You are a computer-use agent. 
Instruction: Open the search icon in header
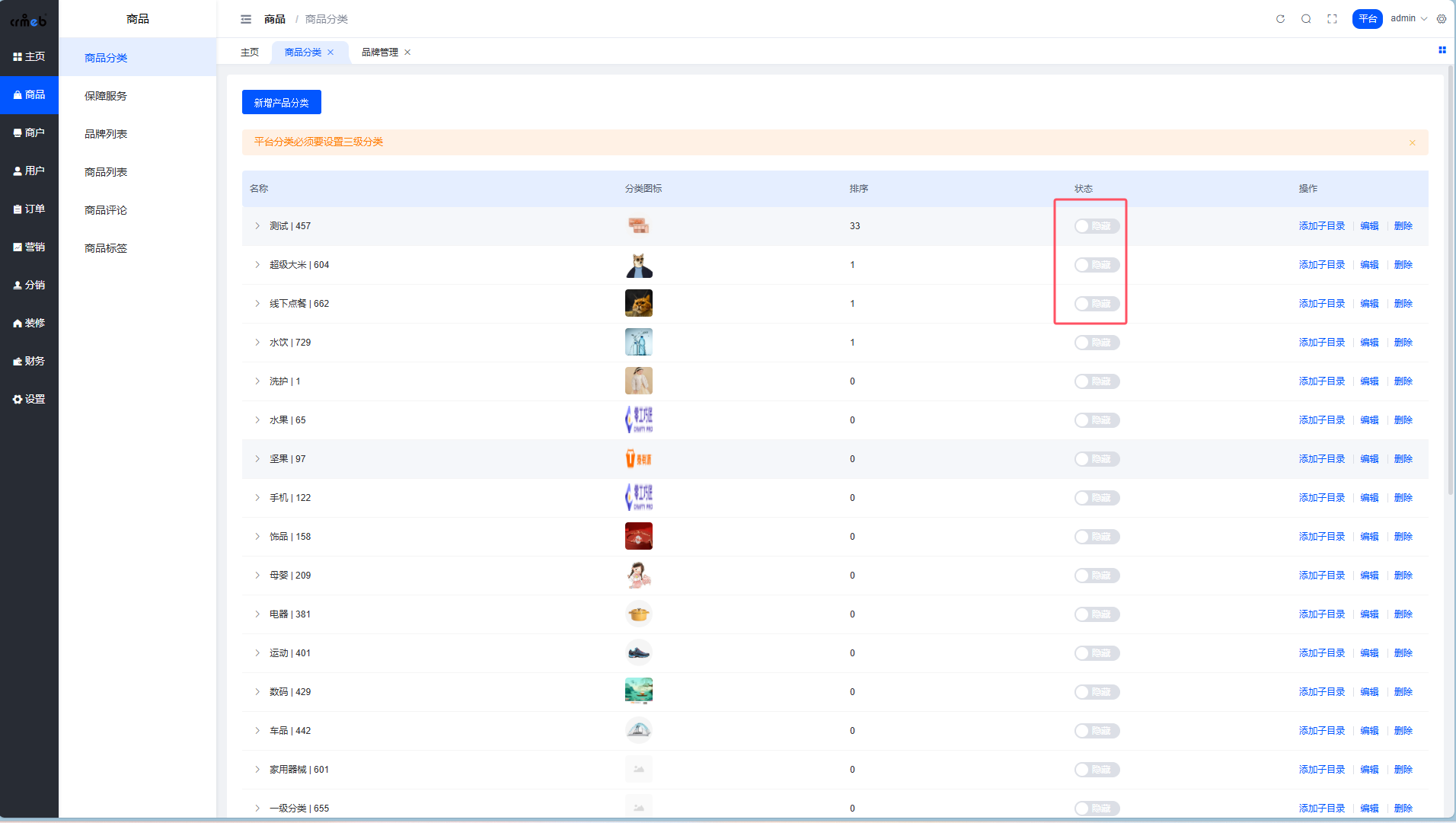(x=1306, y=19)
